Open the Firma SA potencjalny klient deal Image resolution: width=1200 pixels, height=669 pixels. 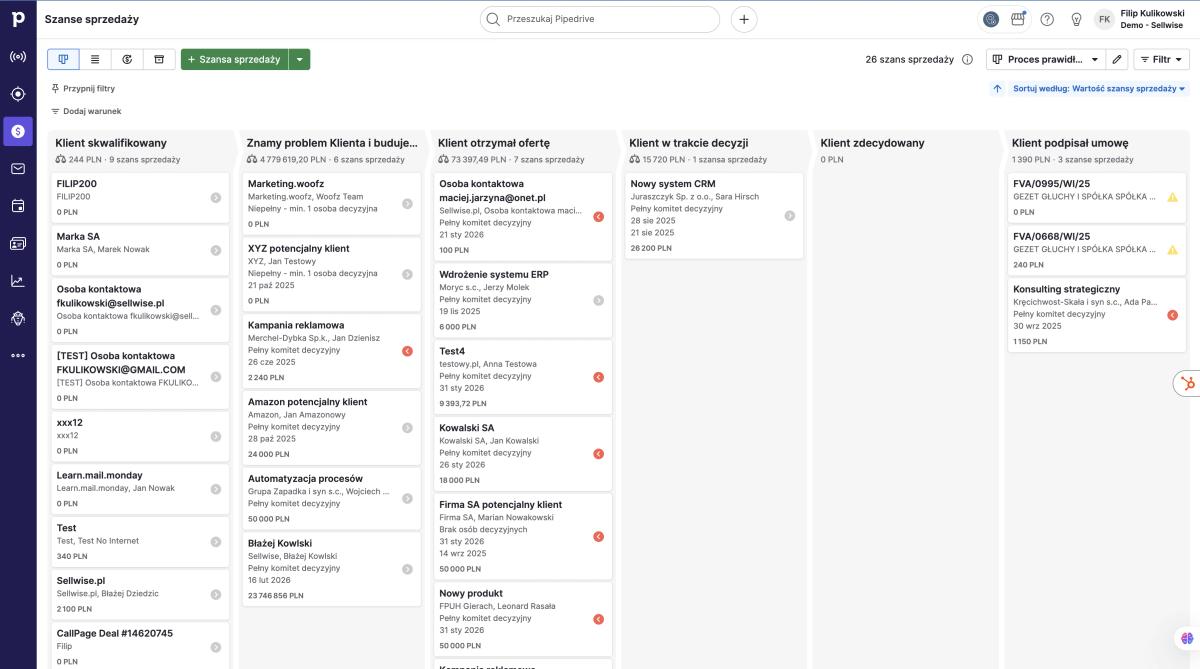coord(522,536)
